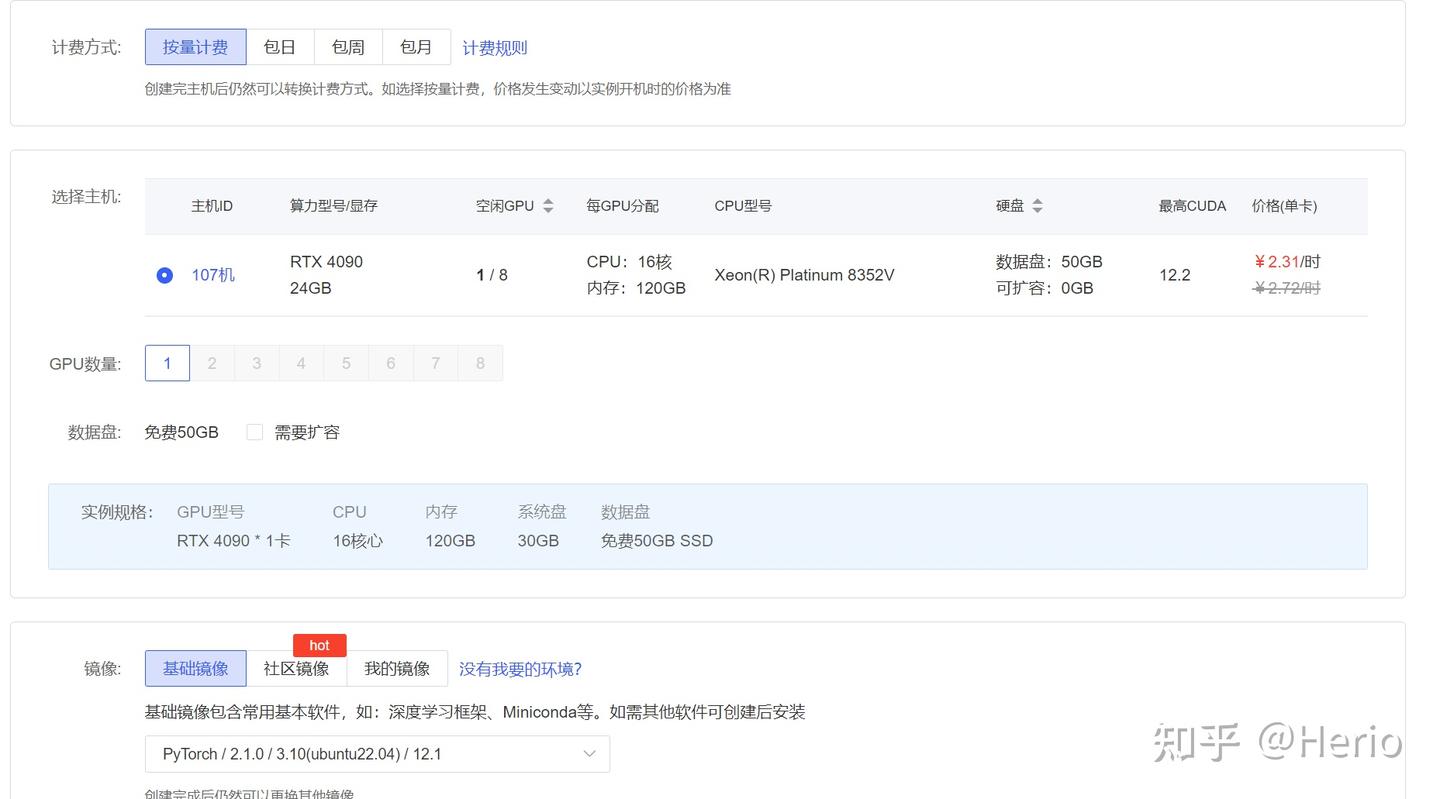1440x799 pixels.
Task: Select the 107机 host radio button
Action: pos(165,275)
